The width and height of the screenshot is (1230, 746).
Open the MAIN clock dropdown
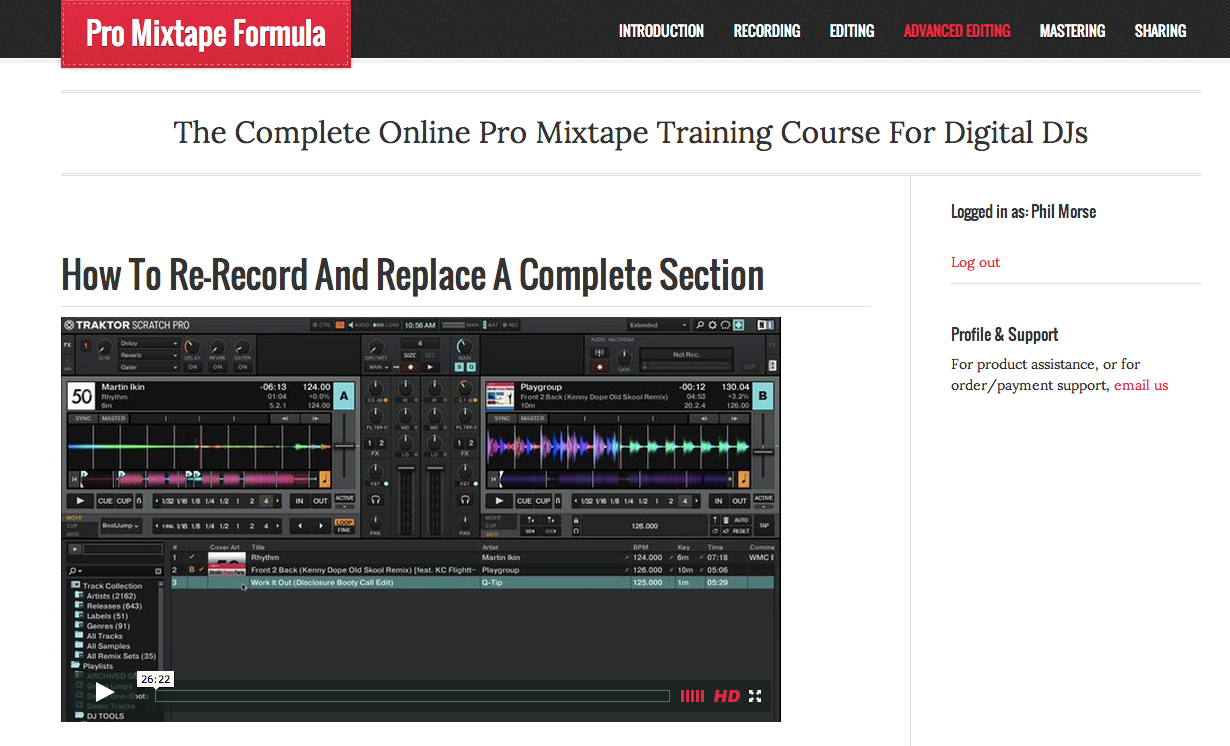pyautogui.click(x=376, y=367)
